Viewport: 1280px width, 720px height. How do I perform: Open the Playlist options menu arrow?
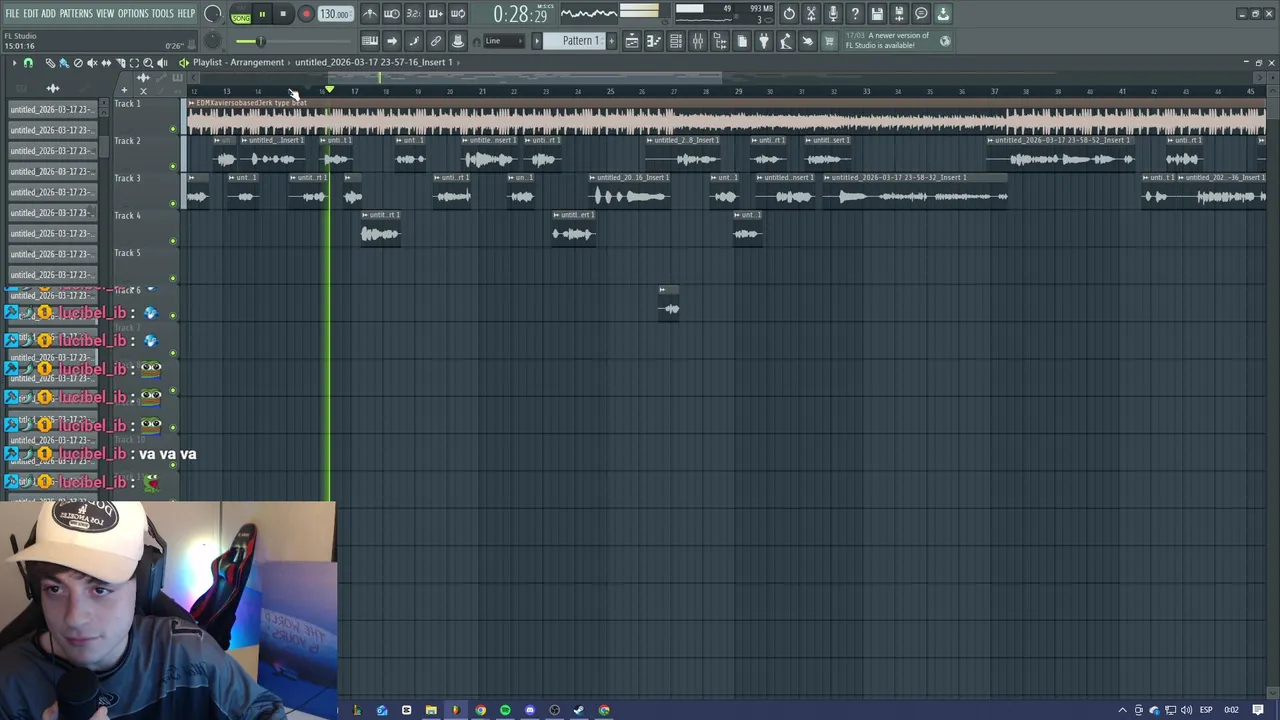tap(14, 62)
